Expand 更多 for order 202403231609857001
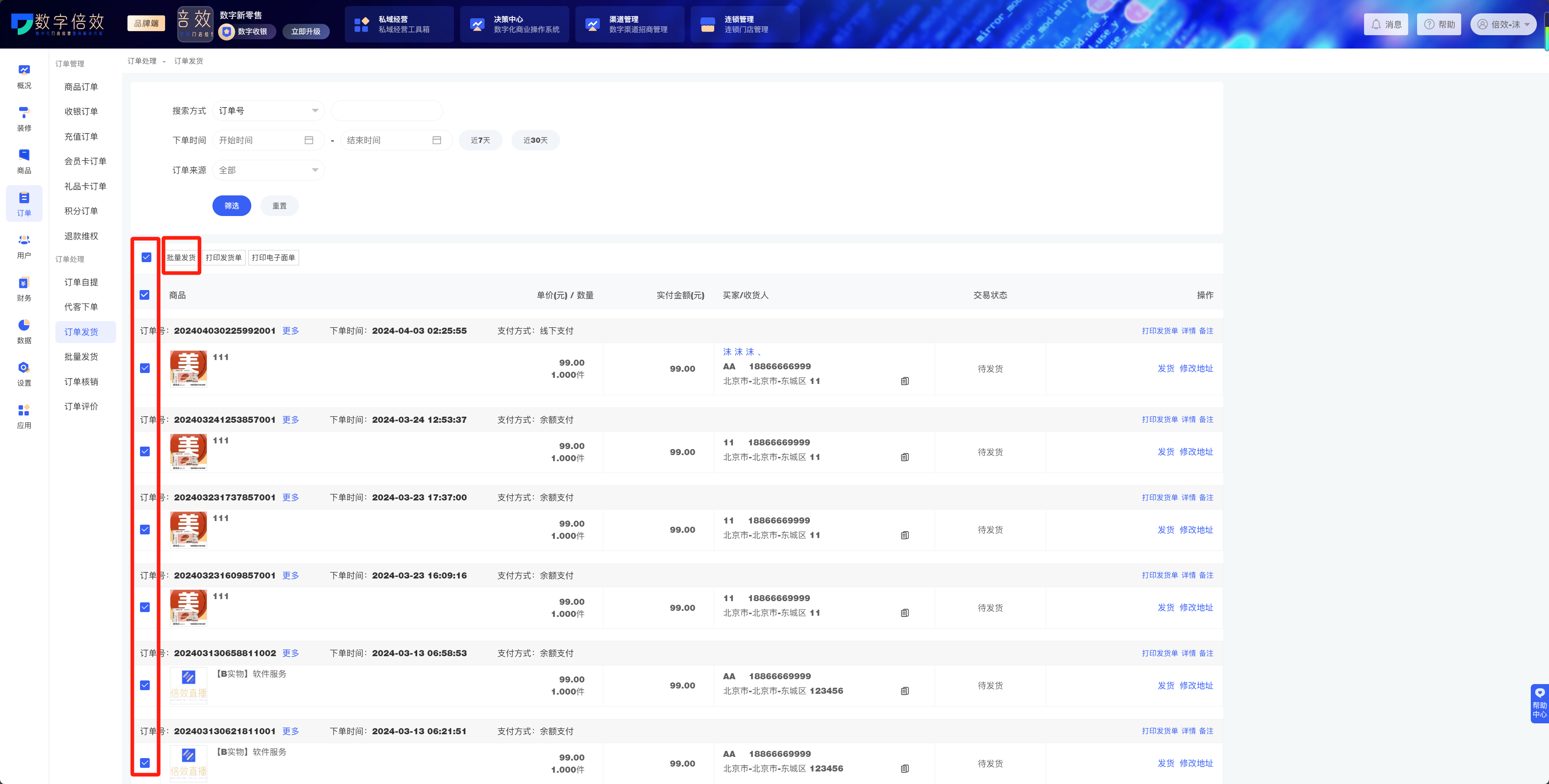 tap(291, 575)
